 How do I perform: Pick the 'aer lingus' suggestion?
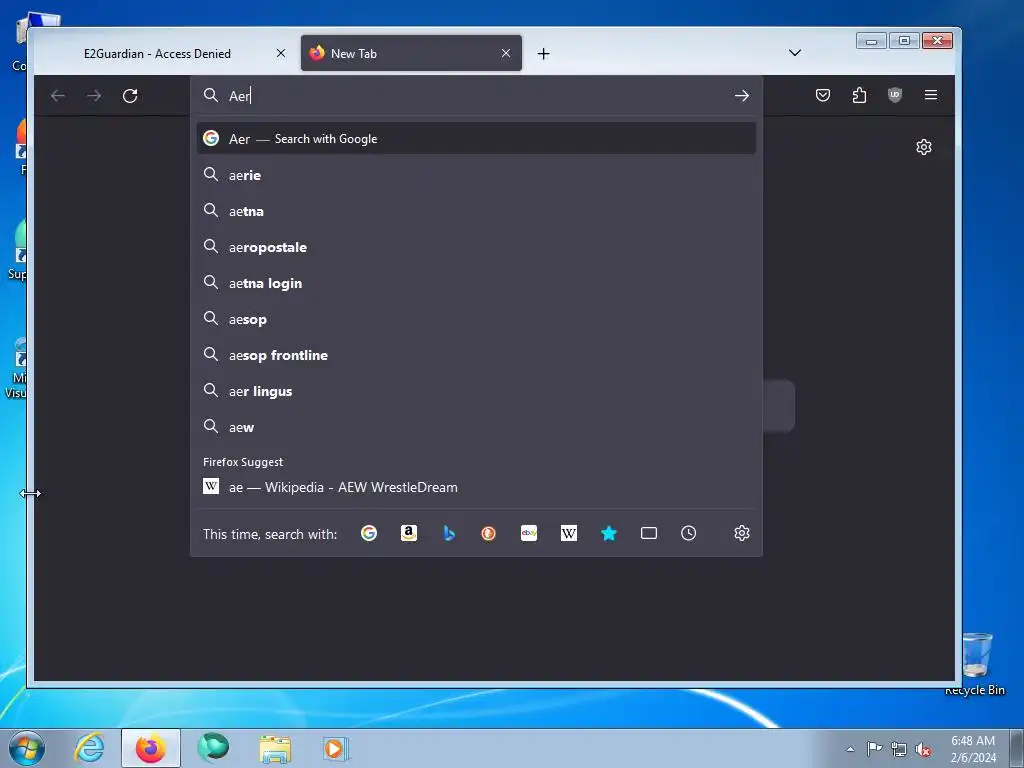point(476,391)
